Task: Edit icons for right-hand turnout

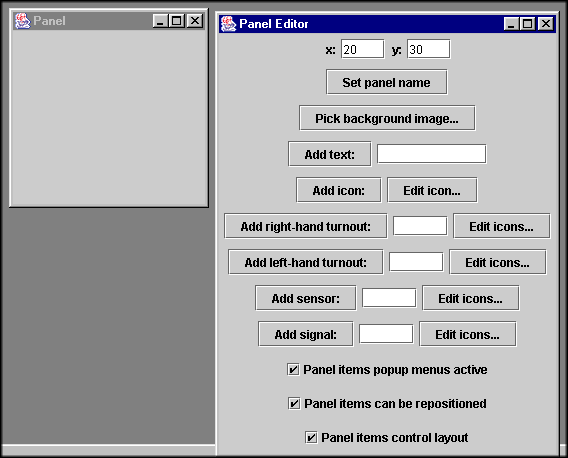Action: pyautogui.click(x=501, y=226)
